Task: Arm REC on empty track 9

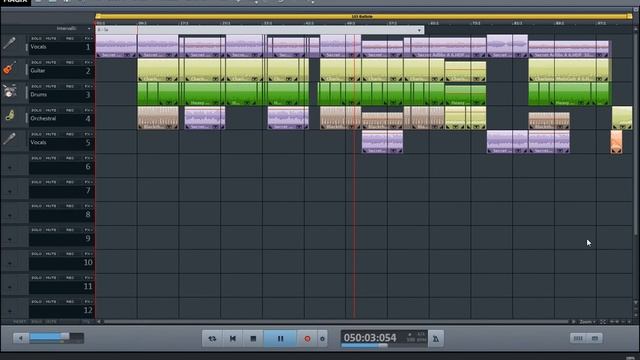Action: click(x=70, y=230)
